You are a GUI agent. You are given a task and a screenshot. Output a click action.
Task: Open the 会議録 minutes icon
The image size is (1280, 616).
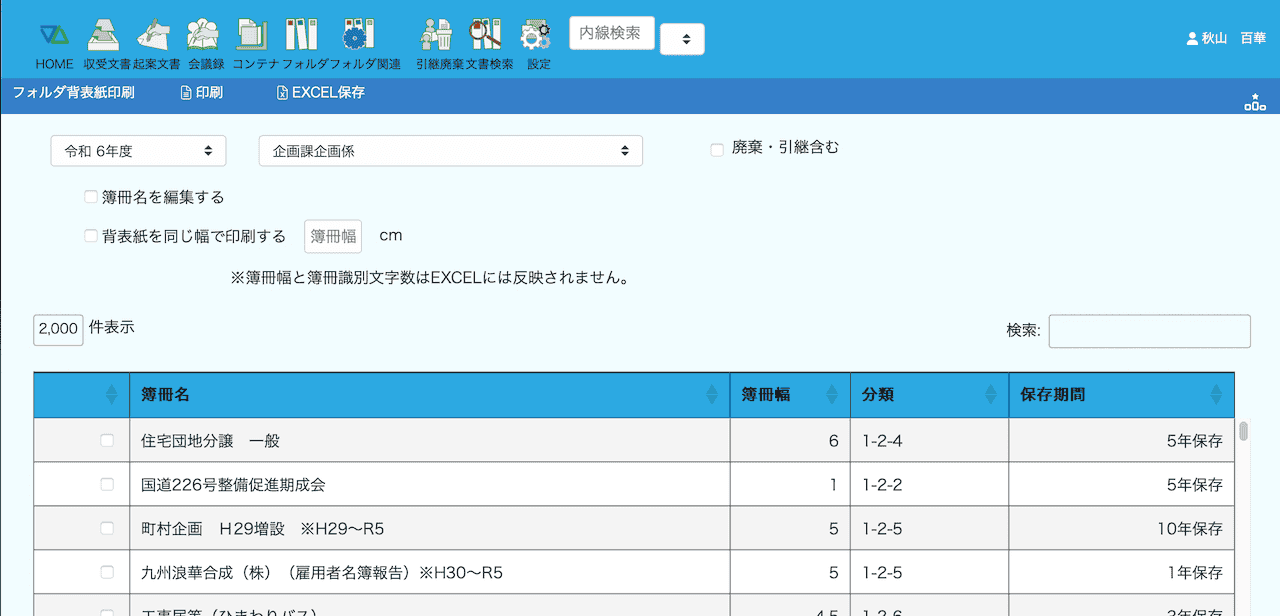(x=204, y=36)
